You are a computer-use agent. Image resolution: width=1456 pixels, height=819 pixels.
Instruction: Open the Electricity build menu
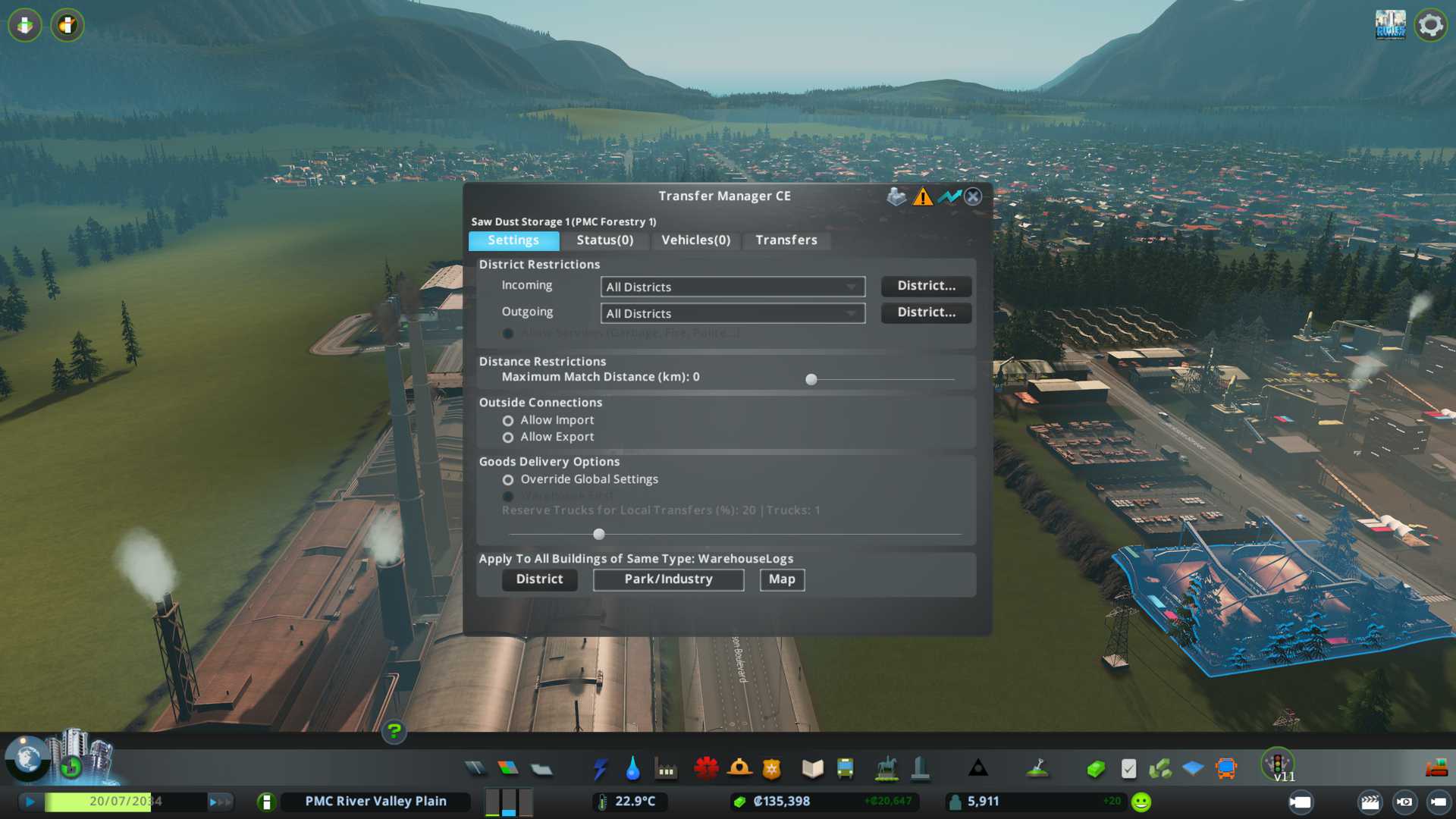pos(600,769)
